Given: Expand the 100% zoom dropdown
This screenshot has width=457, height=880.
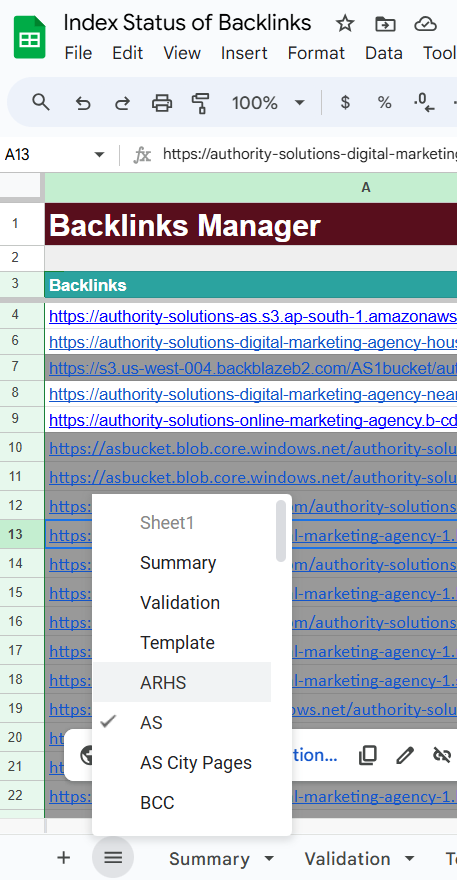Looking at the screenshot, I should (300, 103).
